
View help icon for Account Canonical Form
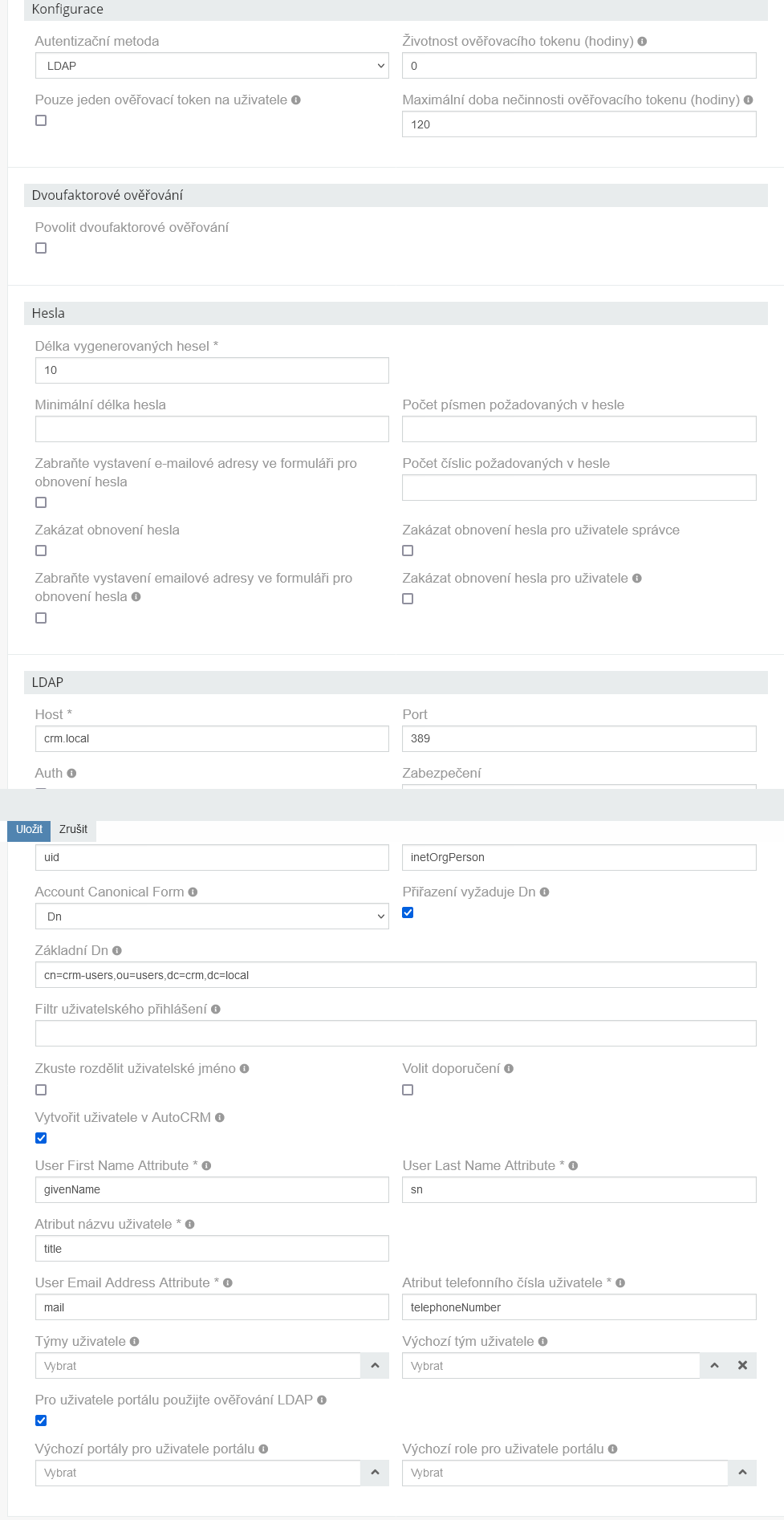[x=193, y=891]
